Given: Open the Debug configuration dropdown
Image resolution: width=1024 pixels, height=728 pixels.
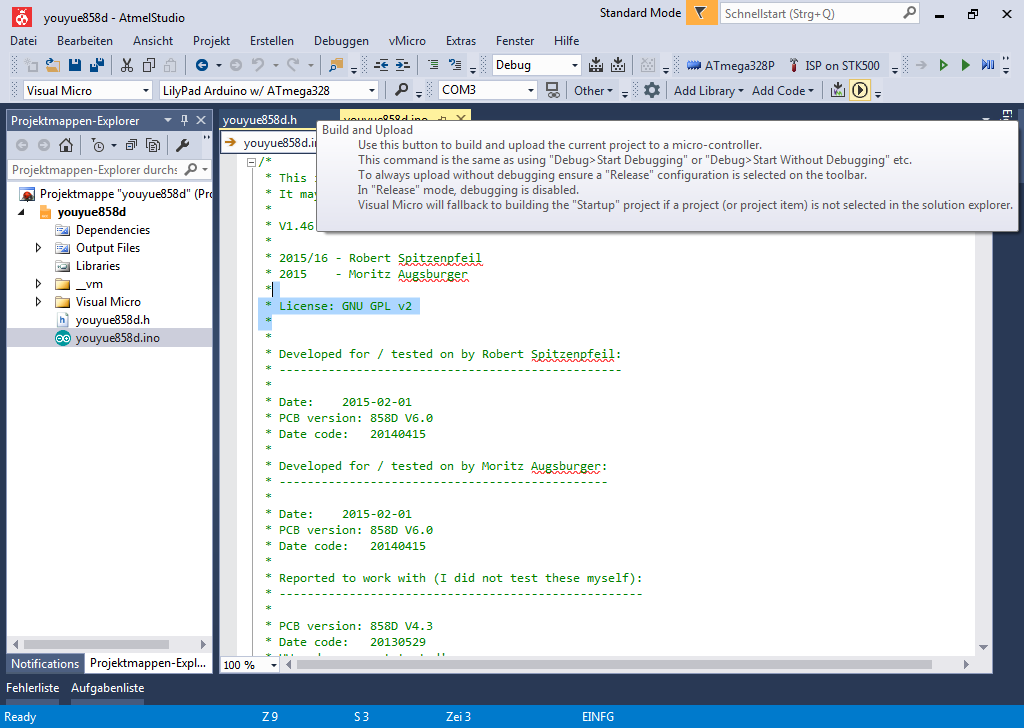Looking at the screenshot, I should (x=574, y=65).
